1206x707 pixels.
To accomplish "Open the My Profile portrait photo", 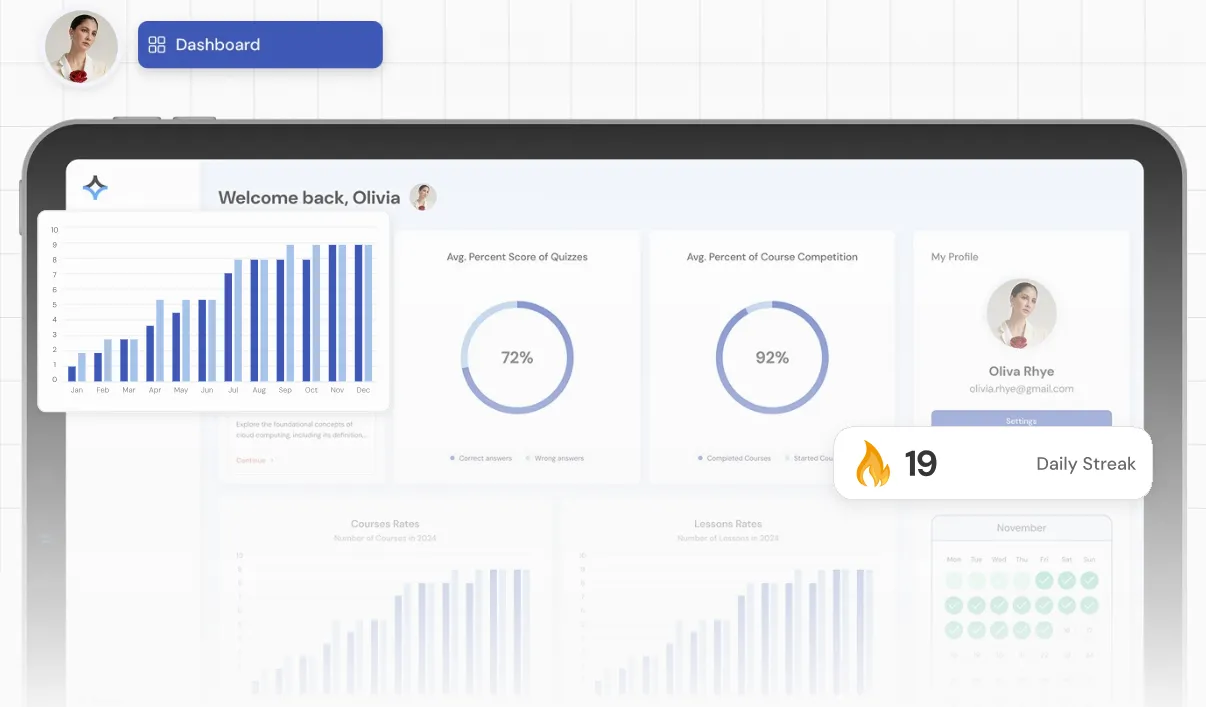I will click(x=1021, y=314).
